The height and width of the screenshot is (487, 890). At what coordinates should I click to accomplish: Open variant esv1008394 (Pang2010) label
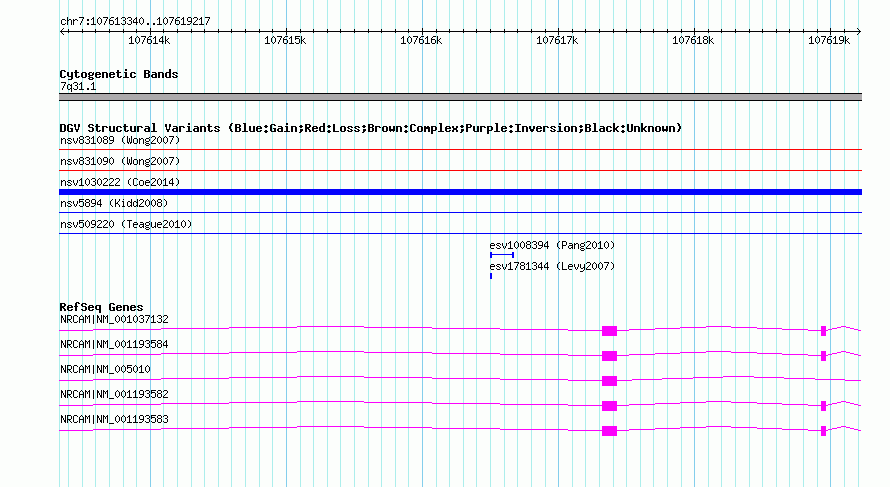click(x=552, y=245)
